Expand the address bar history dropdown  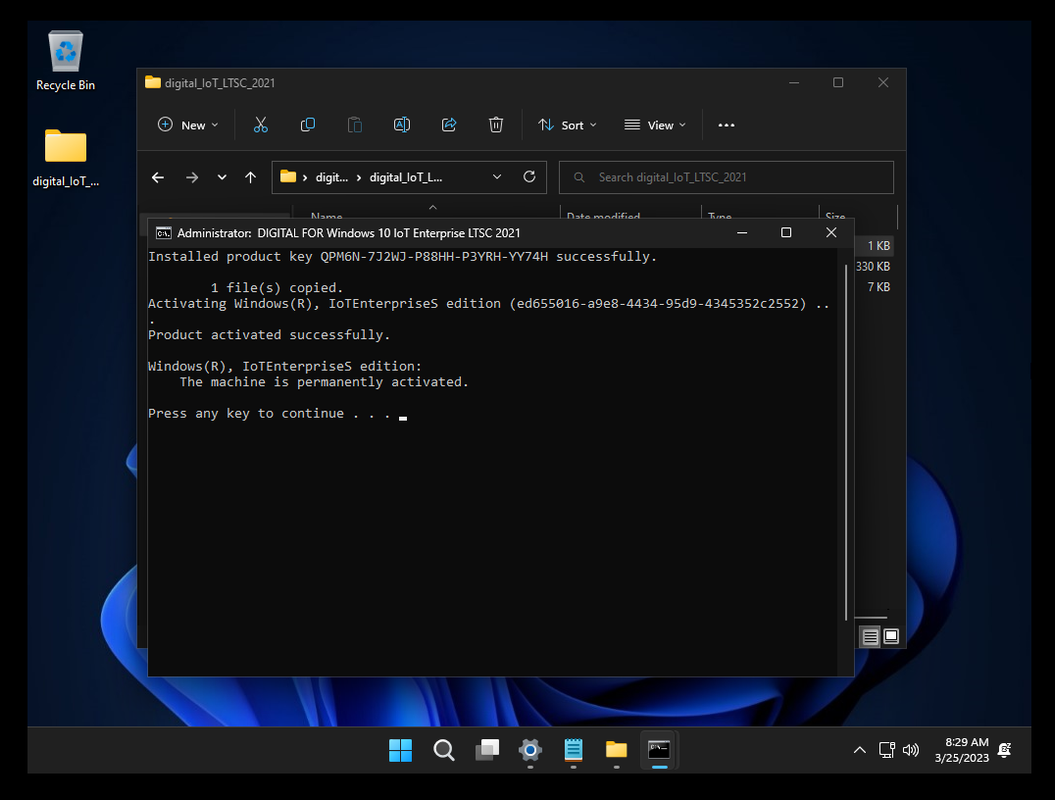[x=497, y=177]
